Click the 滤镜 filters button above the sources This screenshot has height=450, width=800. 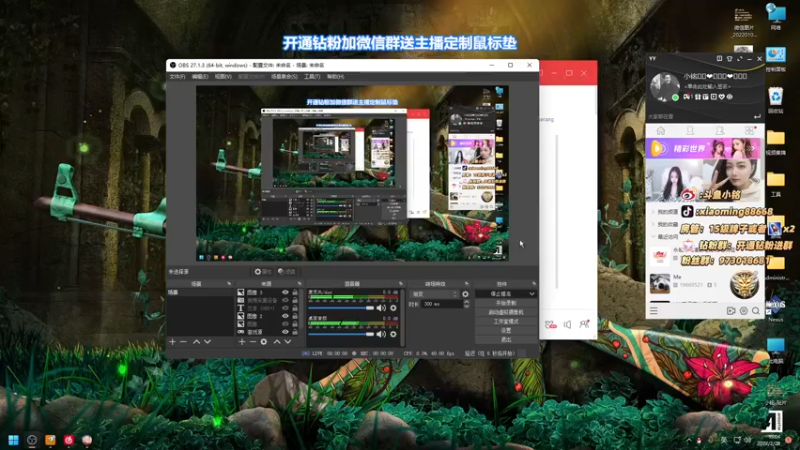tap(287, 271)
